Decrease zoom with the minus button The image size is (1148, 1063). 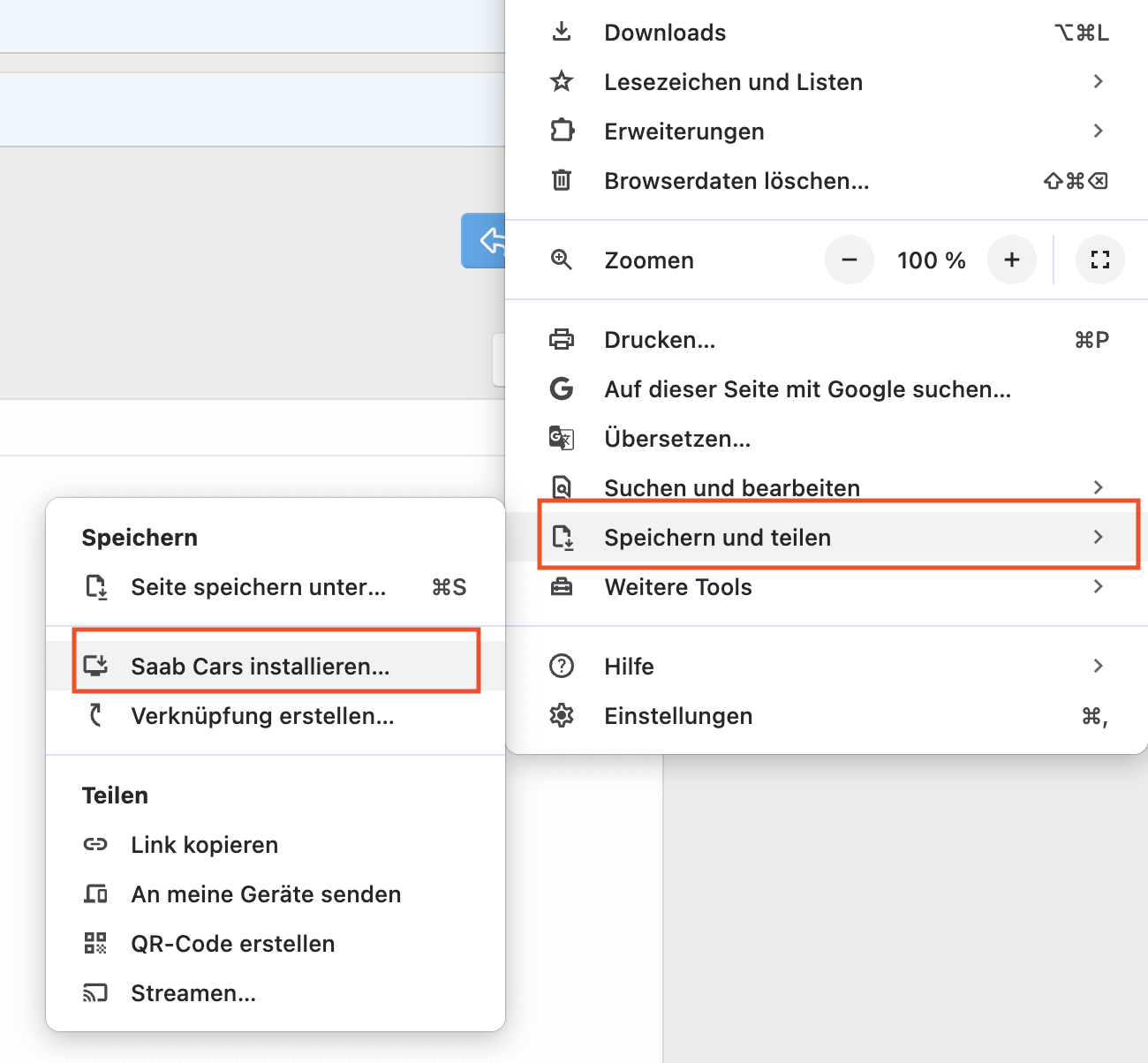pyautogui.click(x=850, y=260)
